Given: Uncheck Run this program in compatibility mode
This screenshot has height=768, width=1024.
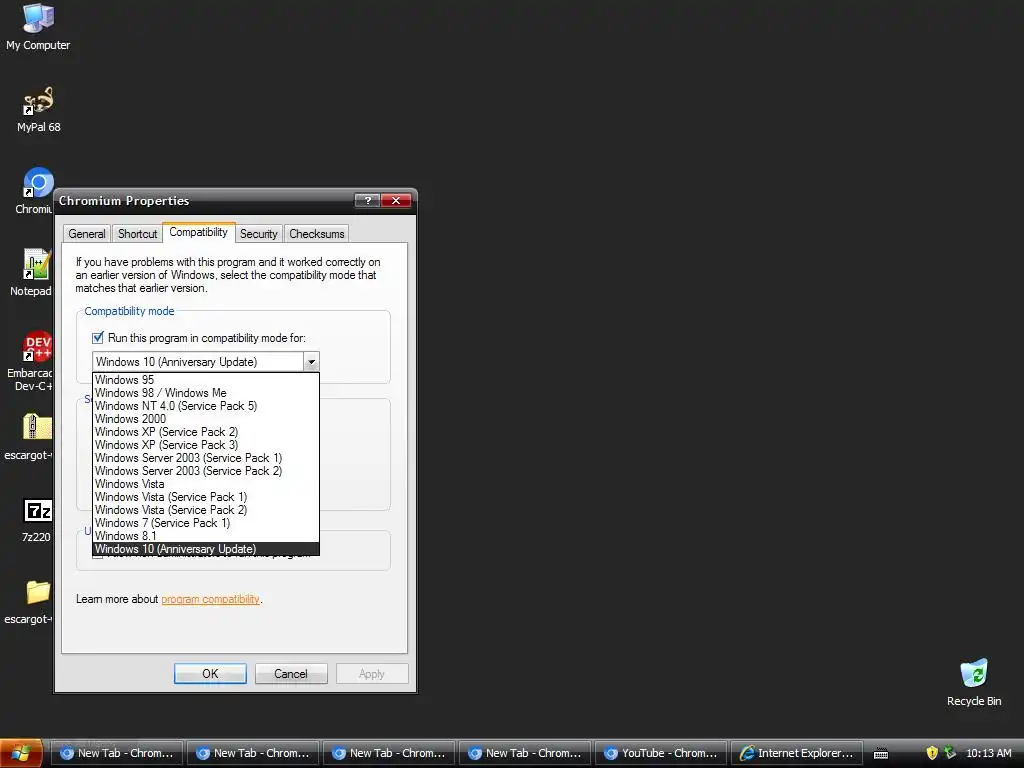Looking at the screenshot, I should 98,338.
